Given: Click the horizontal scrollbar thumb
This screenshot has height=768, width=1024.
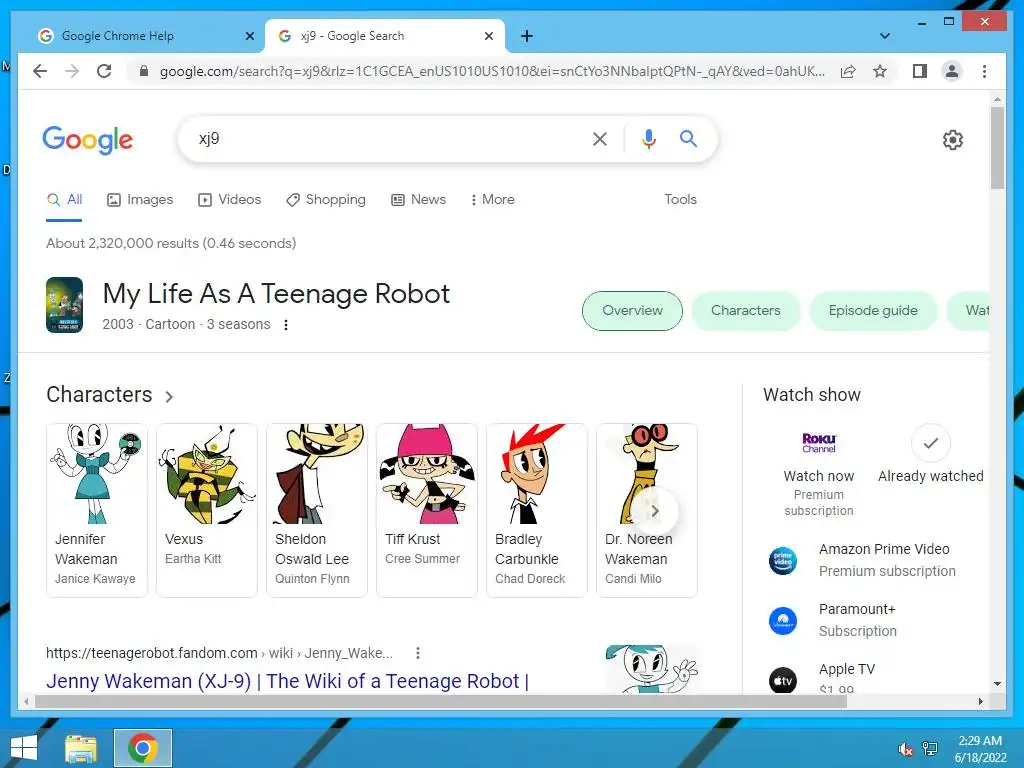Looking at the screenshot, I should 441,701.
